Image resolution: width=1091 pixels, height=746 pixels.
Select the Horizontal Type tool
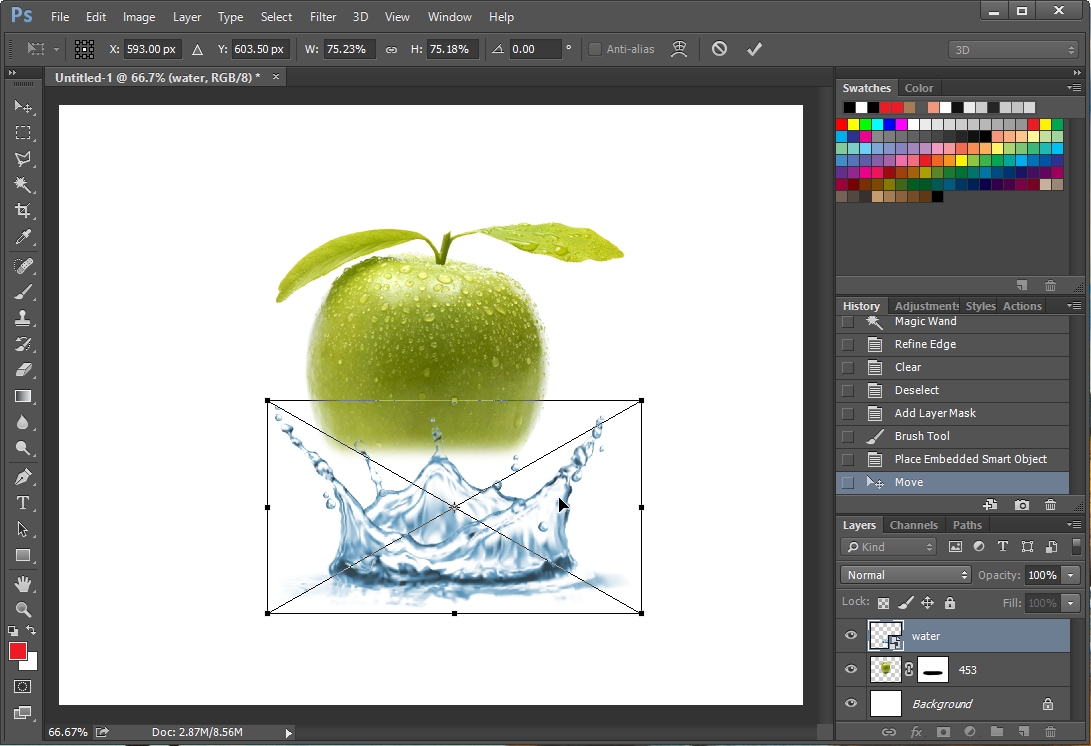(x=23, y=503)
